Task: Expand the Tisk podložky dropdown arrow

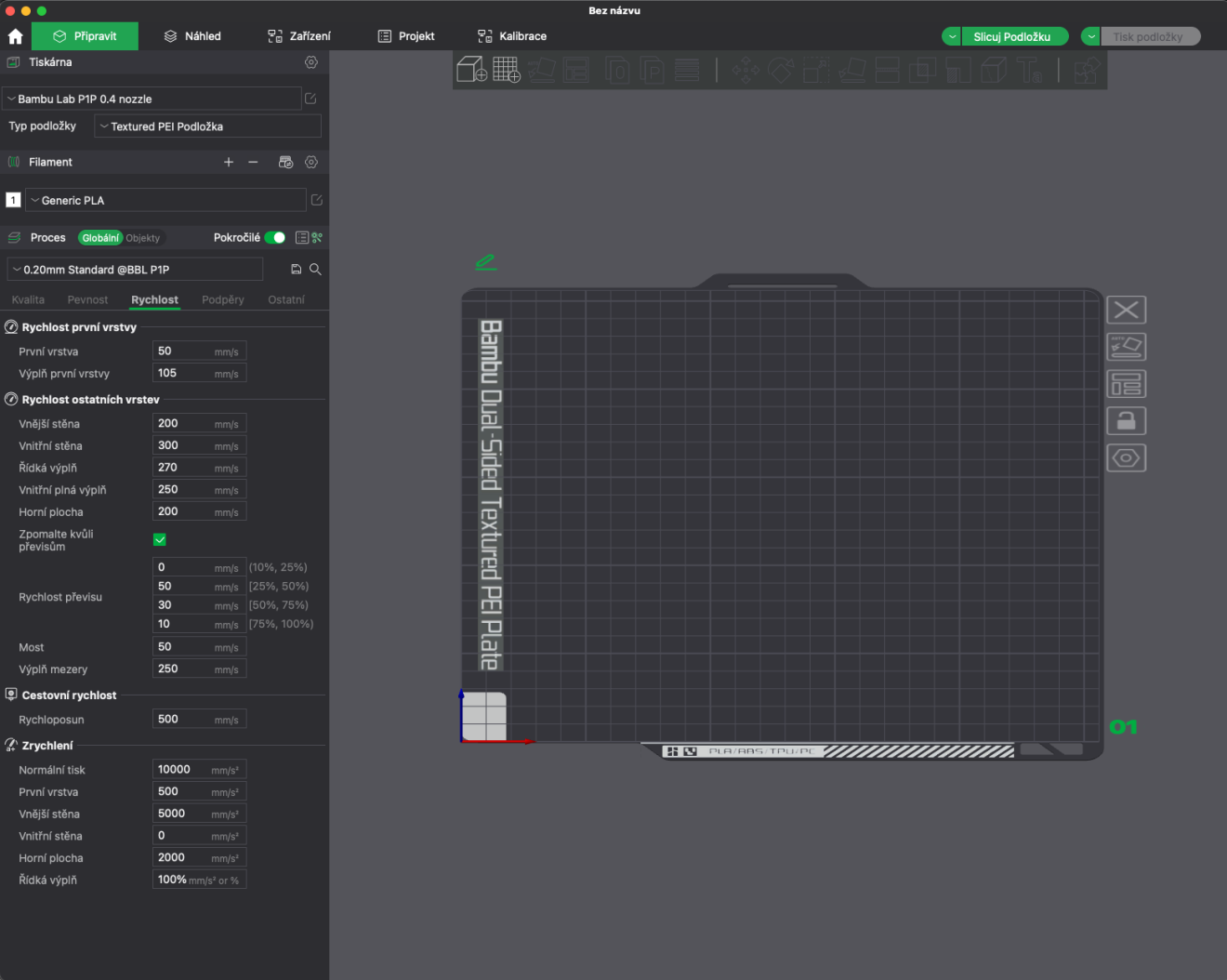Action: [x=1090, y=36]
